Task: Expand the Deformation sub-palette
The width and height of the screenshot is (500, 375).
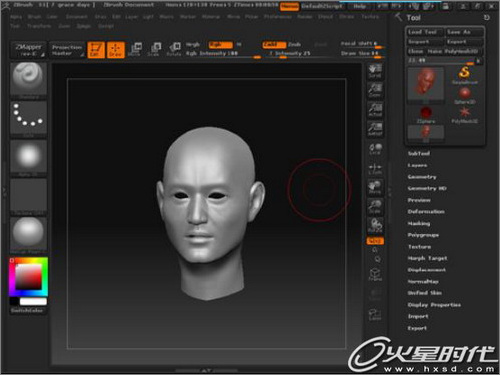Action: 426,212
